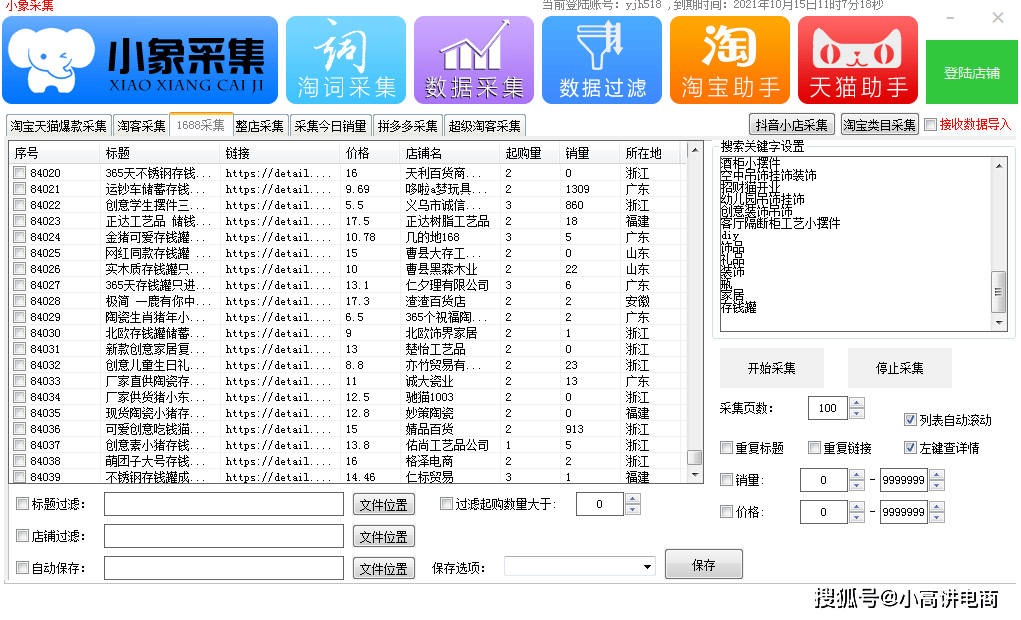The height and width of the screenshot is (620, 1021).
Task: Toggle the 重复链接 checkbox
Action: click(x=814, y=447)
